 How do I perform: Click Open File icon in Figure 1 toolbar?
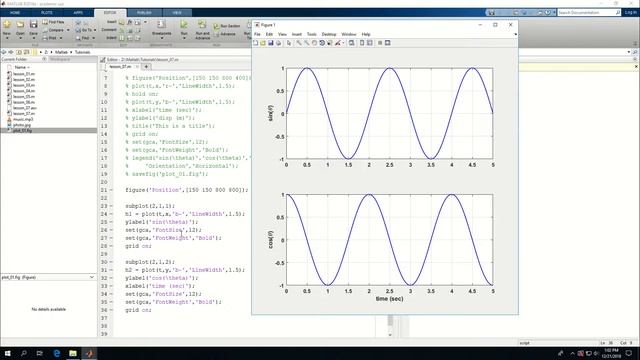263,43
